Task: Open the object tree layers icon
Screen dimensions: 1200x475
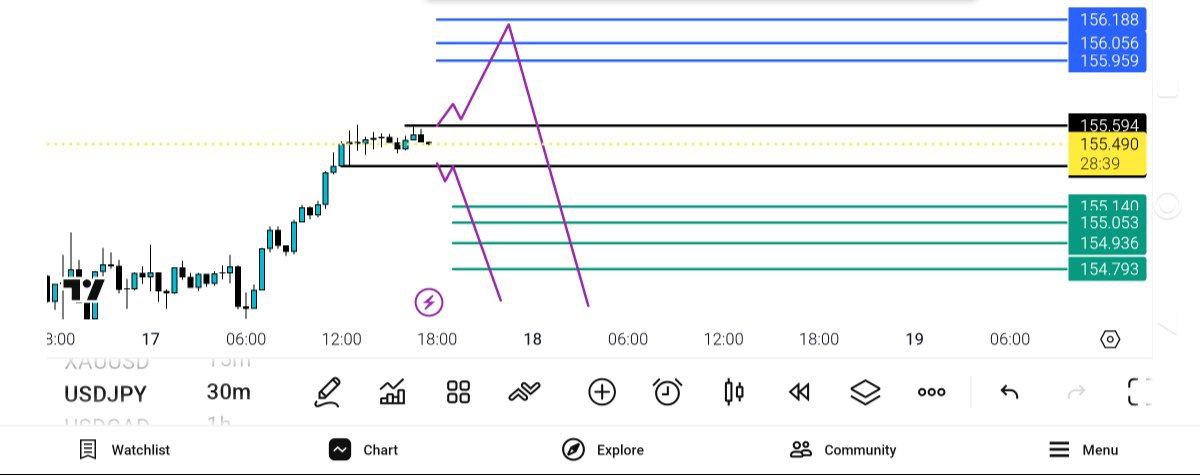Action: point(865,392)
